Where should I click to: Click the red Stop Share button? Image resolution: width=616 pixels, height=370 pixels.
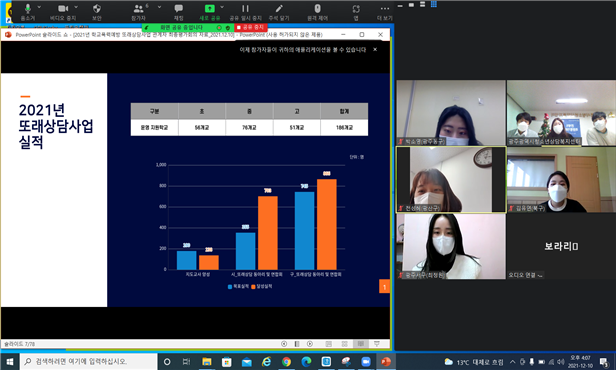tap(251, 27)
